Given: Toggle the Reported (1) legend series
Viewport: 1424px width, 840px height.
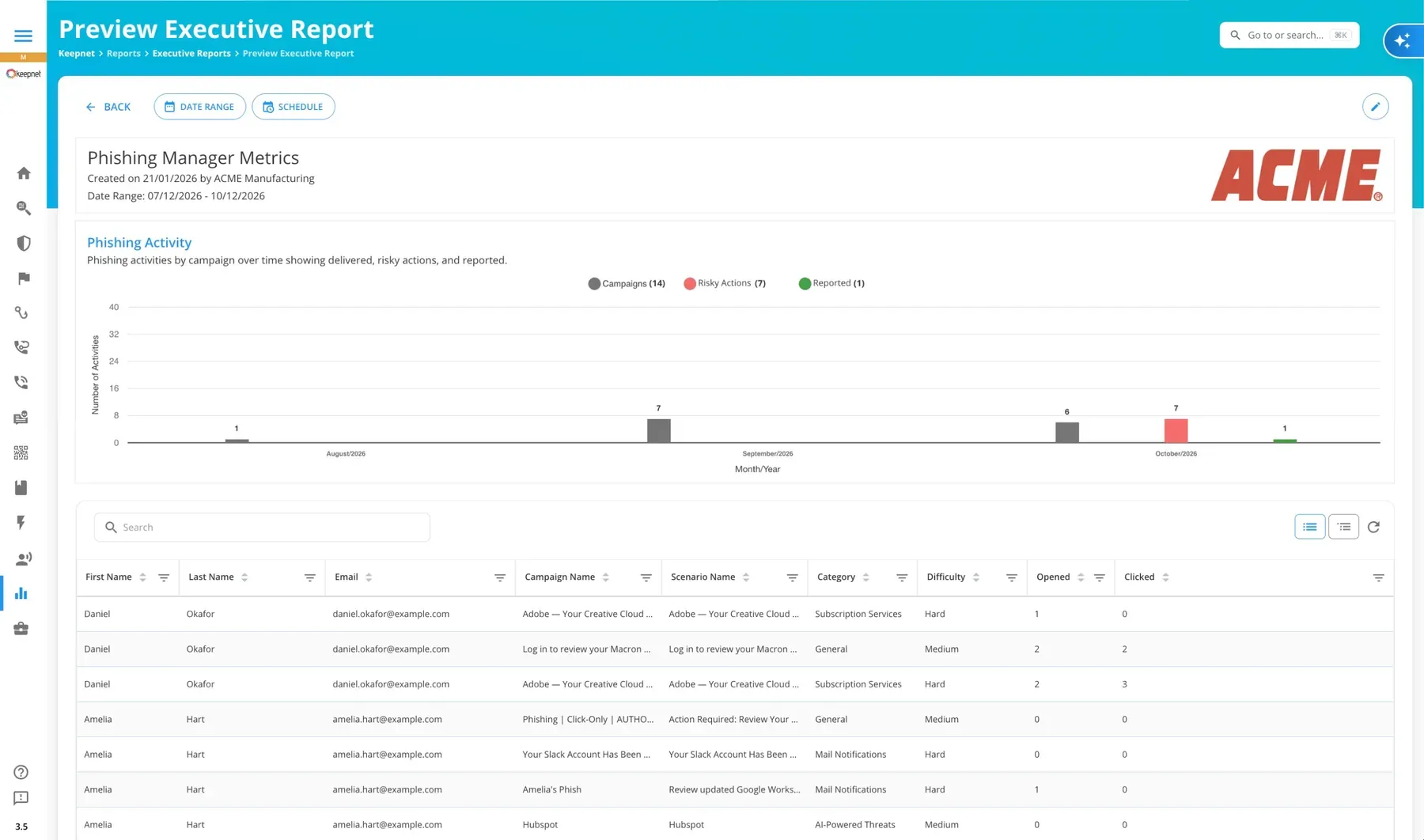Looking at the screenshot, I should pyautogui.click(x=831, y=283).
